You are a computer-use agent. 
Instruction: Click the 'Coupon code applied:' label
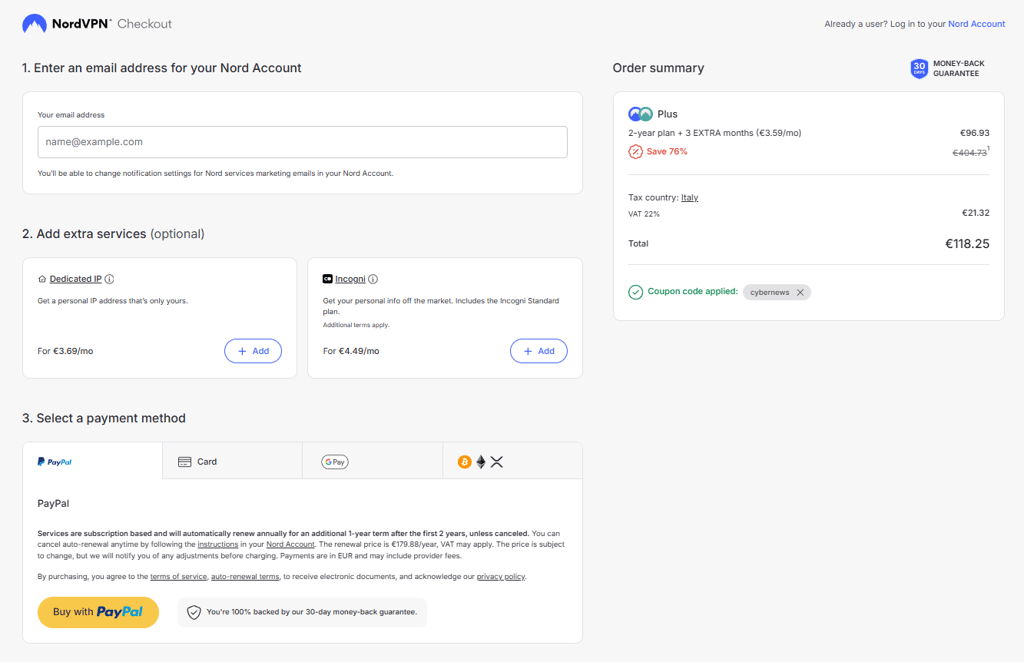[692, 291]
